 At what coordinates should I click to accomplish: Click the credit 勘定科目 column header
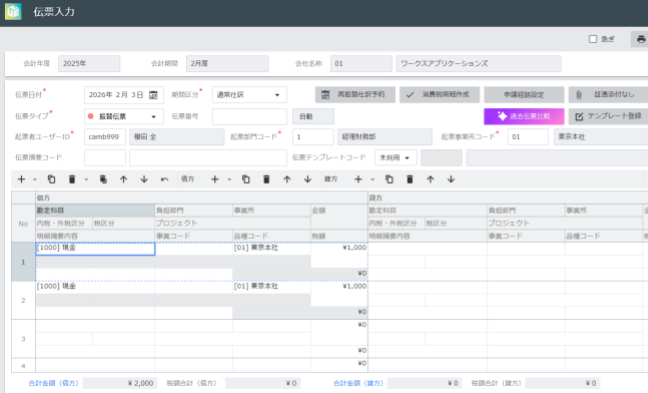[x=427, y=210]
